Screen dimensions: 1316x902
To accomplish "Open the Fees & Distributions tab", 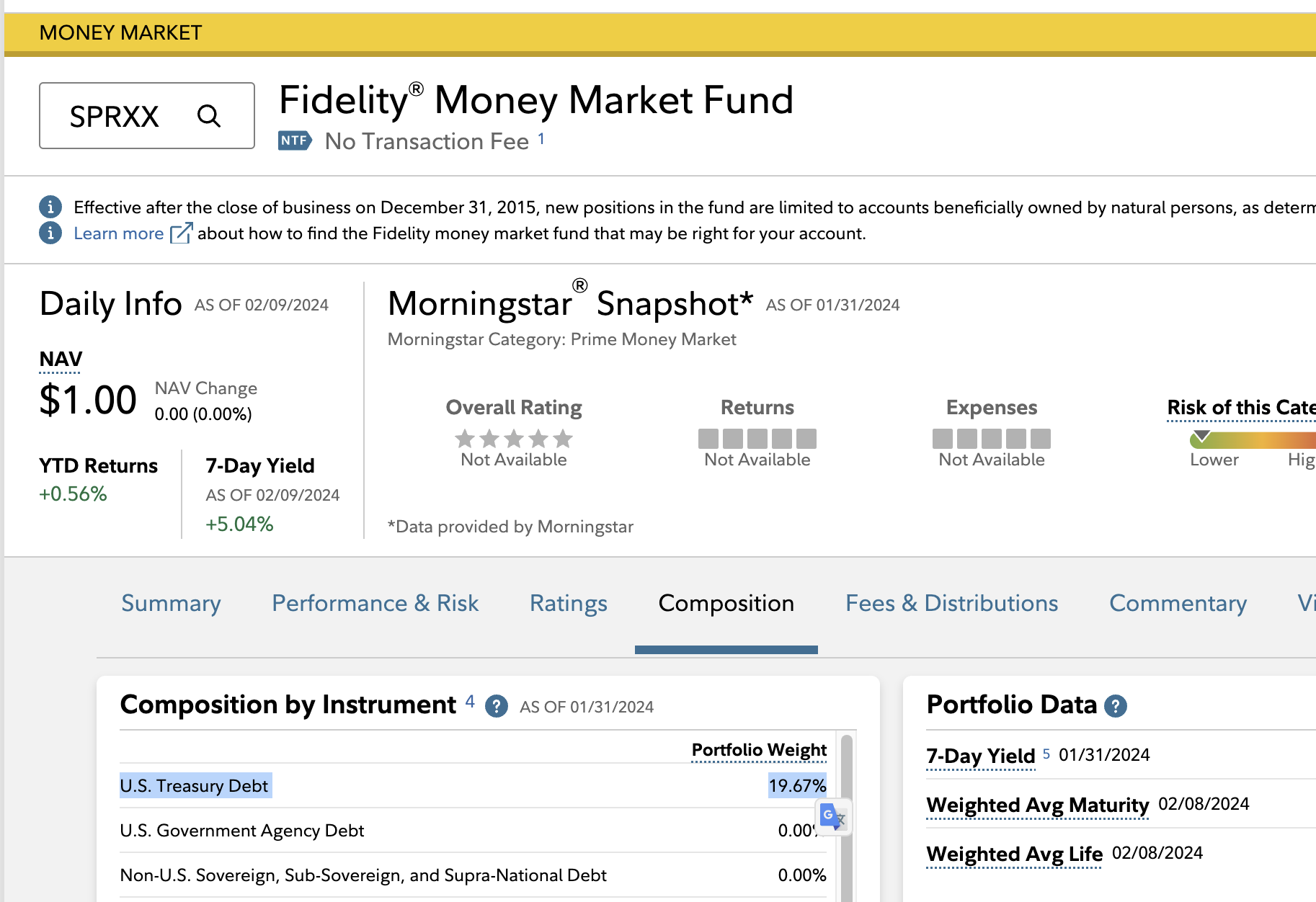I will tap(952, 604).
